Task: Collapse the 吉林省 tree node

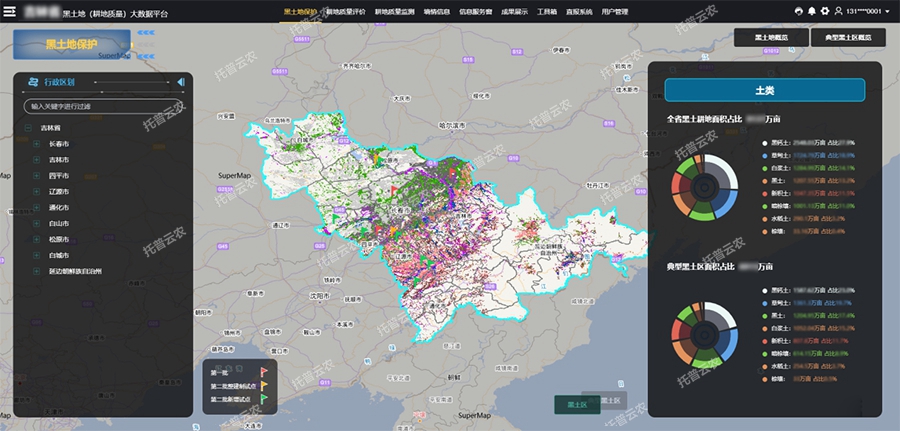Action: click(x=27, y=128)
